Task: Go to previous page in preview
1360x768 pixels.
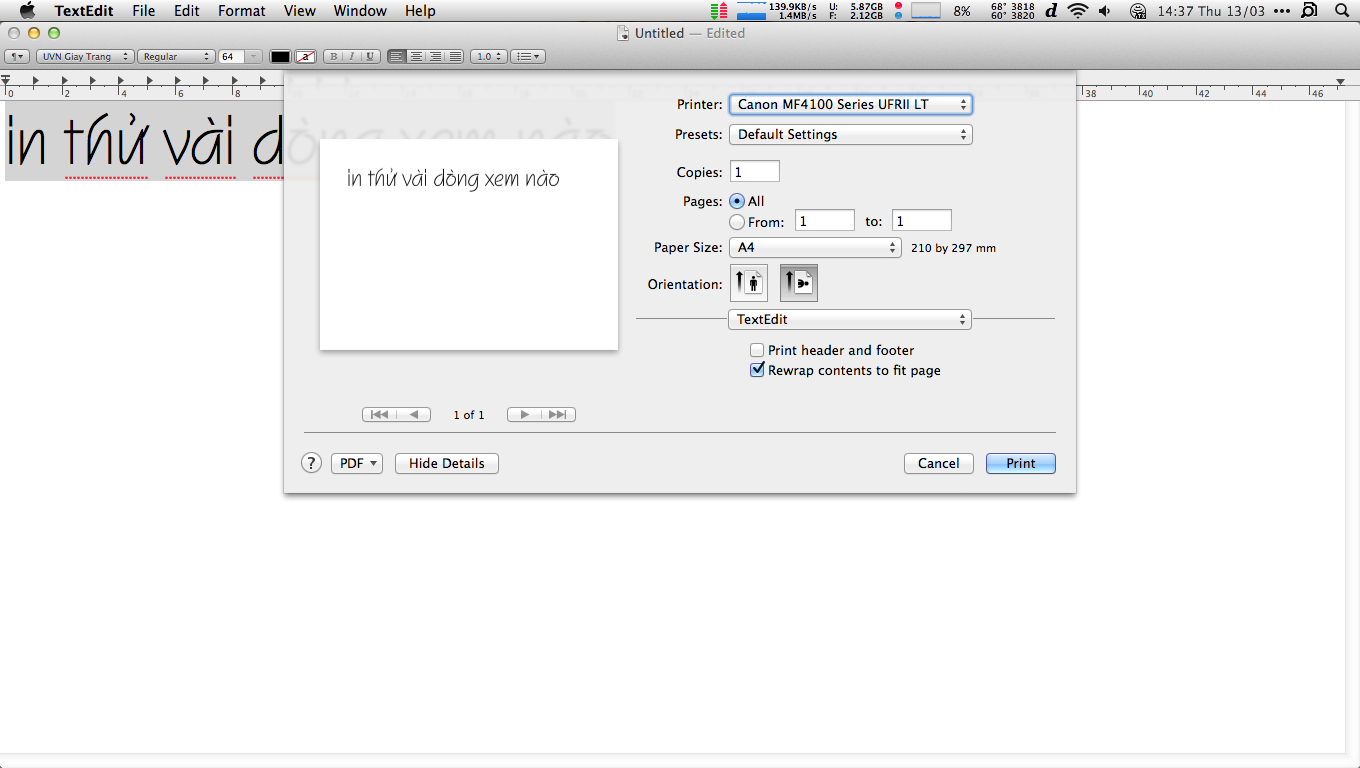Action: tap(414, 414)
